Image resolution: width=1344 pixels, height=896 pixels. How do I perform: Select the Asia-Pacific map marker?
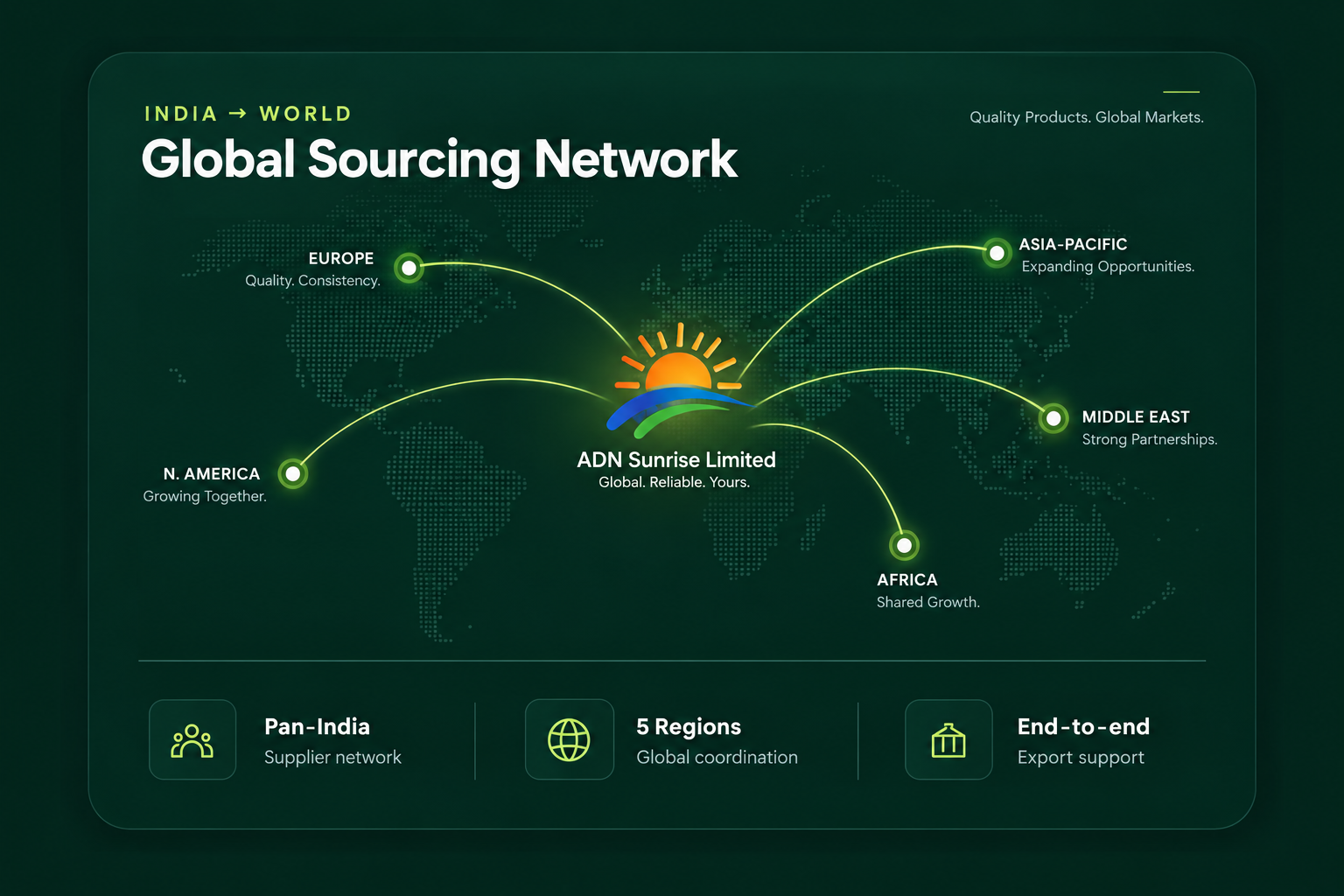click(997, 253)
